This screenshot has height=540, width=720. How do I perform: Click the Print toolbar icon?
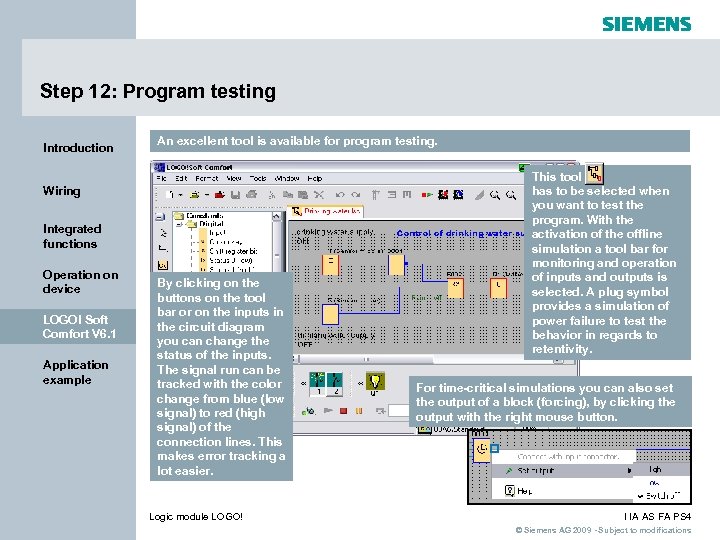click(252, 195)
